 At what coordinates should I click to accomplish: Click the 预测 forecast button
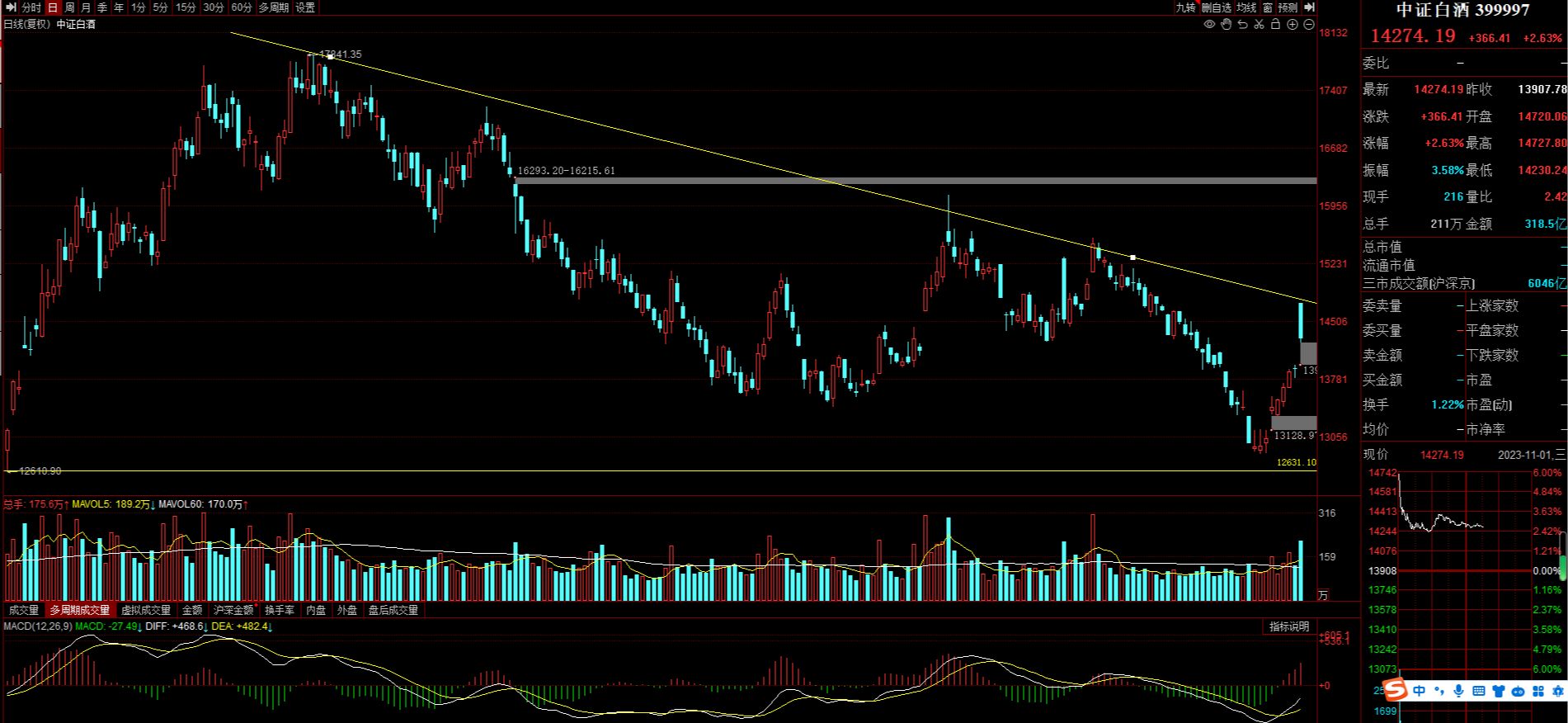click(1288, 7)
